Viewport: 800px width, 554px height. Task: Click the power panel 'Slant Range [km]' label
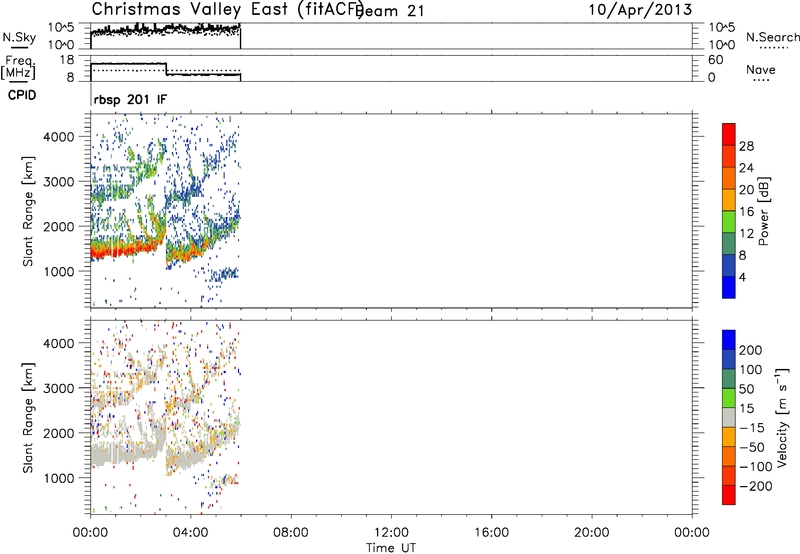[x=28, y=211]
